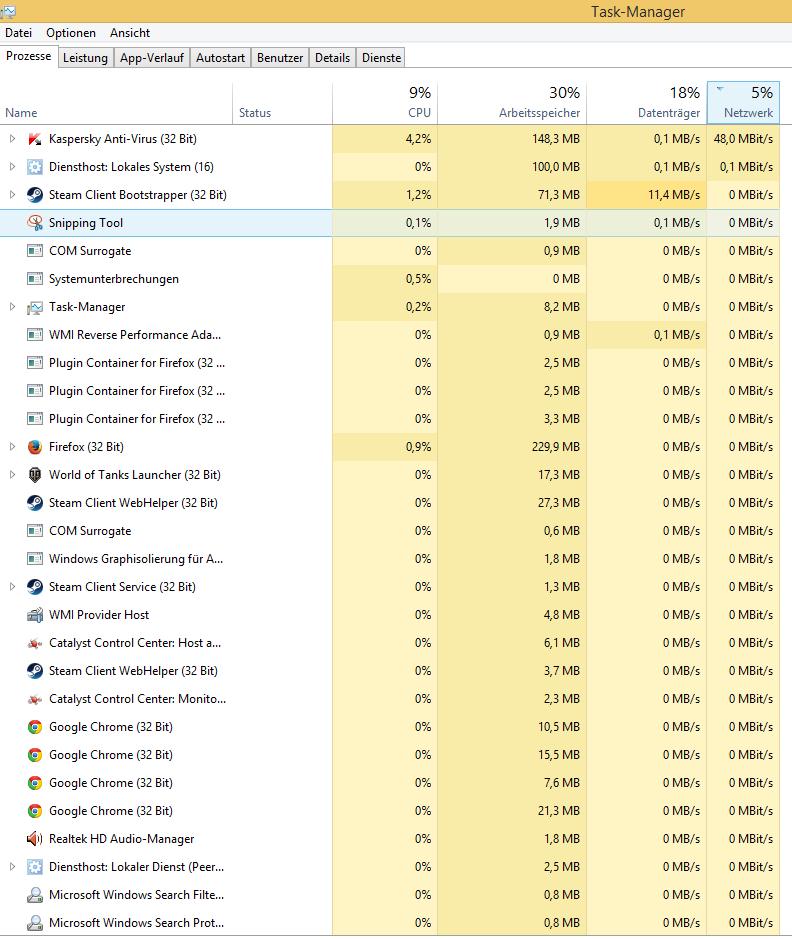Viewport: 792px width, 939px height.
Task: Click the COM Surrogate icon using 0,6 MB
Action: pyautogui.click(x=35, y=531)
